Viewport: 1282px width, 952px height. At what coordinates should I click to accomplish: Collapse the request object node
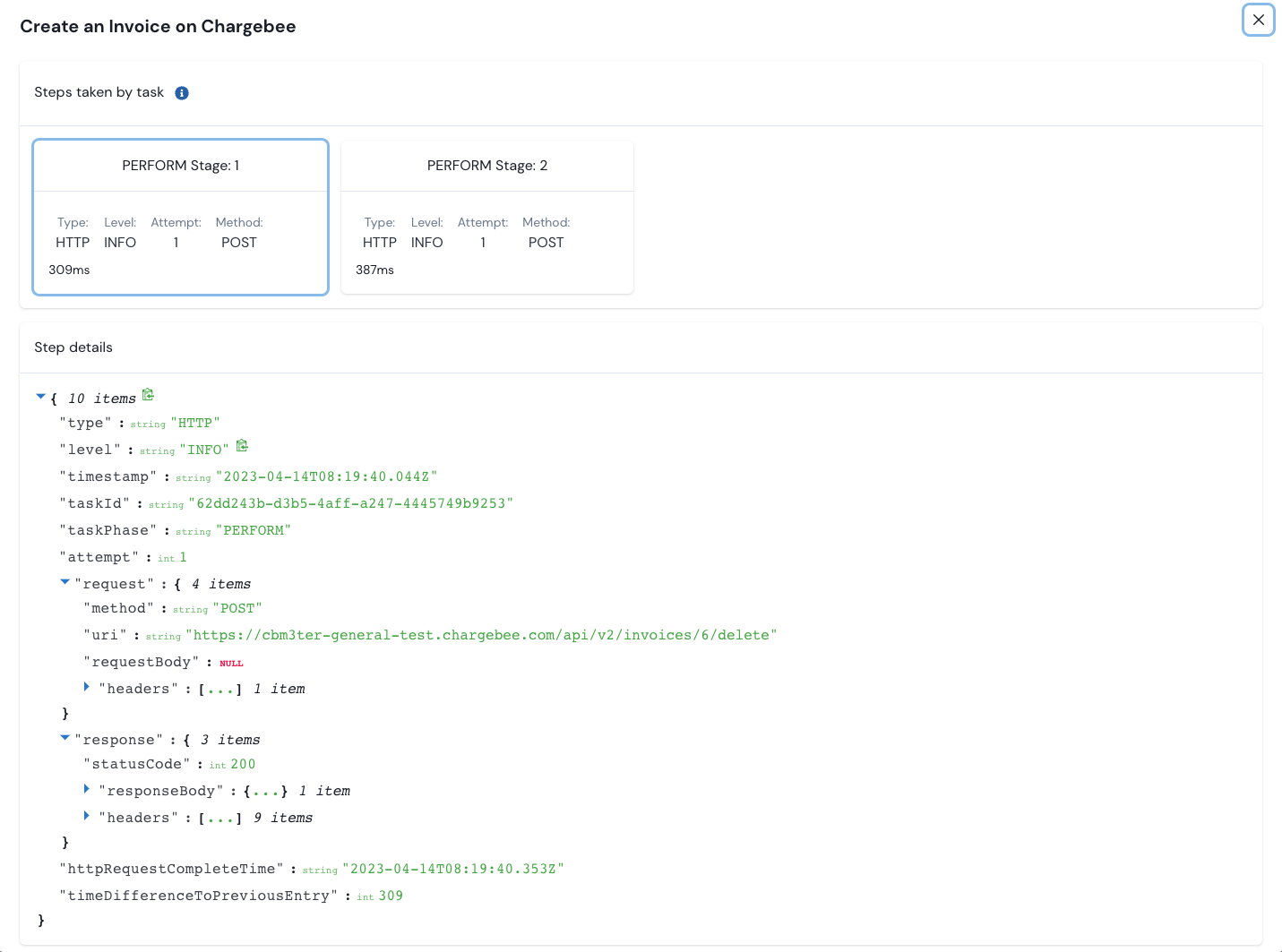click(65, 582)
